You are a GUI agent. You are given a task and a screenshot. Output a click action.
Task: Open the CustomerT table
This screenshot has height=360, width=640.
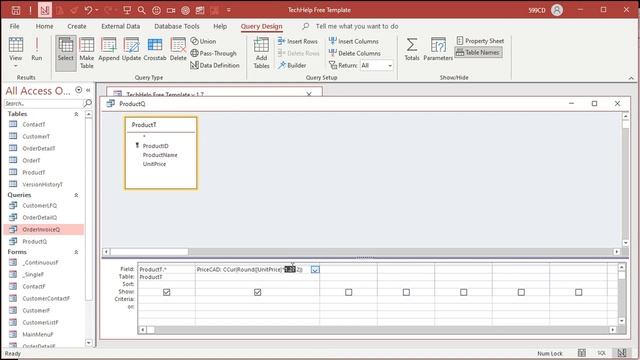pos(36,136)
